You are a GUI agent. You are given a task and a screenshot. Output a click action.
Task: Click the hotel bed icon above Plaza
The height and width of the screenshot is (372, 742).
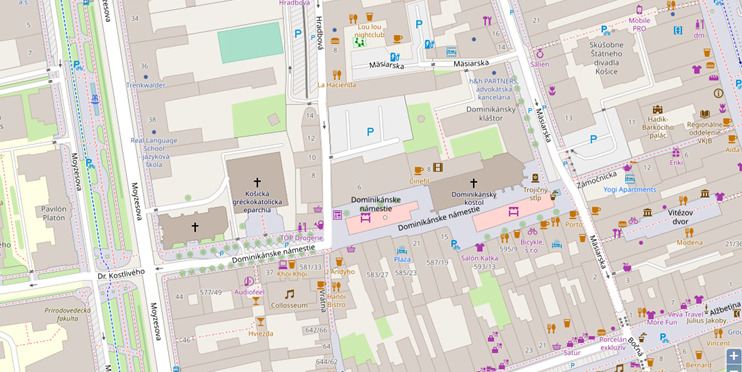tap(402, 249)
